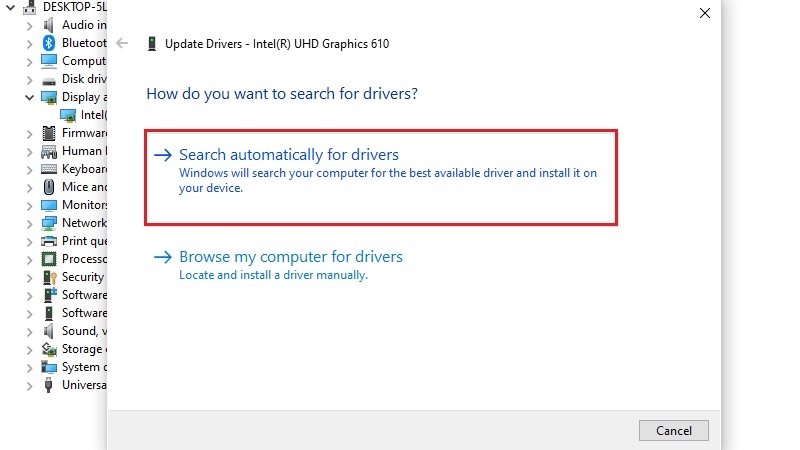This screenshot has width=800, height=450.
Task: Click the System devices icon
Action: [x=49, y=367]
